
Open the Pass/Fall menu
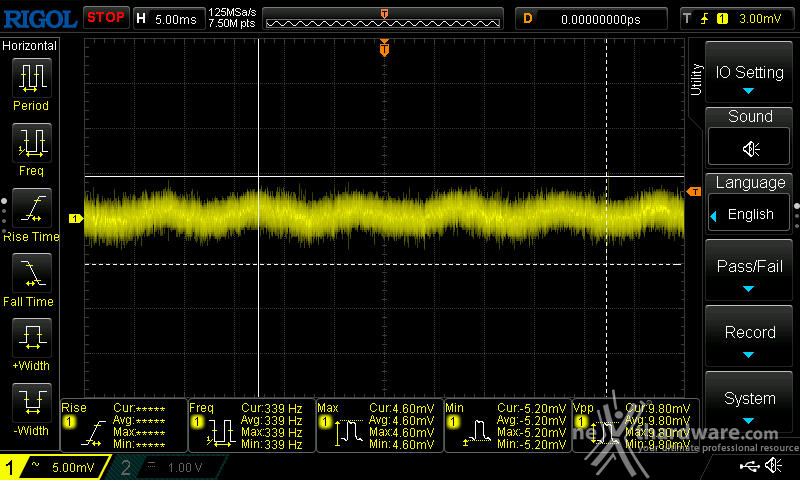748,271
